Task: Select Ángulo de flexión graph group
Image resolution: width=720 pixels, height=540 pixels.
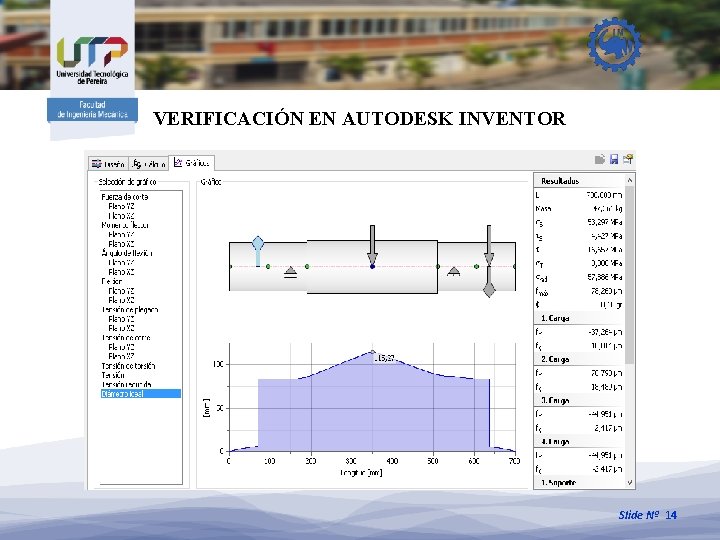Action: point(127,253)
